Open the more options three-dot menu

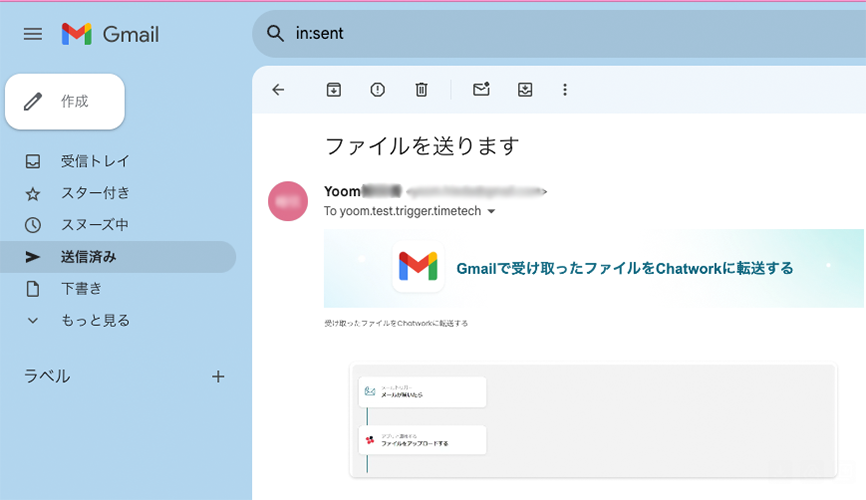point(564,90)
